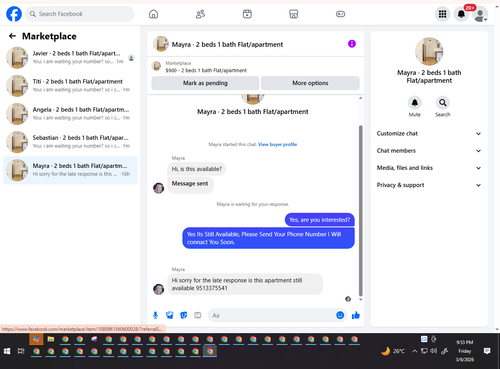Choose a GIF icon
This screenshot has height=369, width=500.
(x=198, y=315)
